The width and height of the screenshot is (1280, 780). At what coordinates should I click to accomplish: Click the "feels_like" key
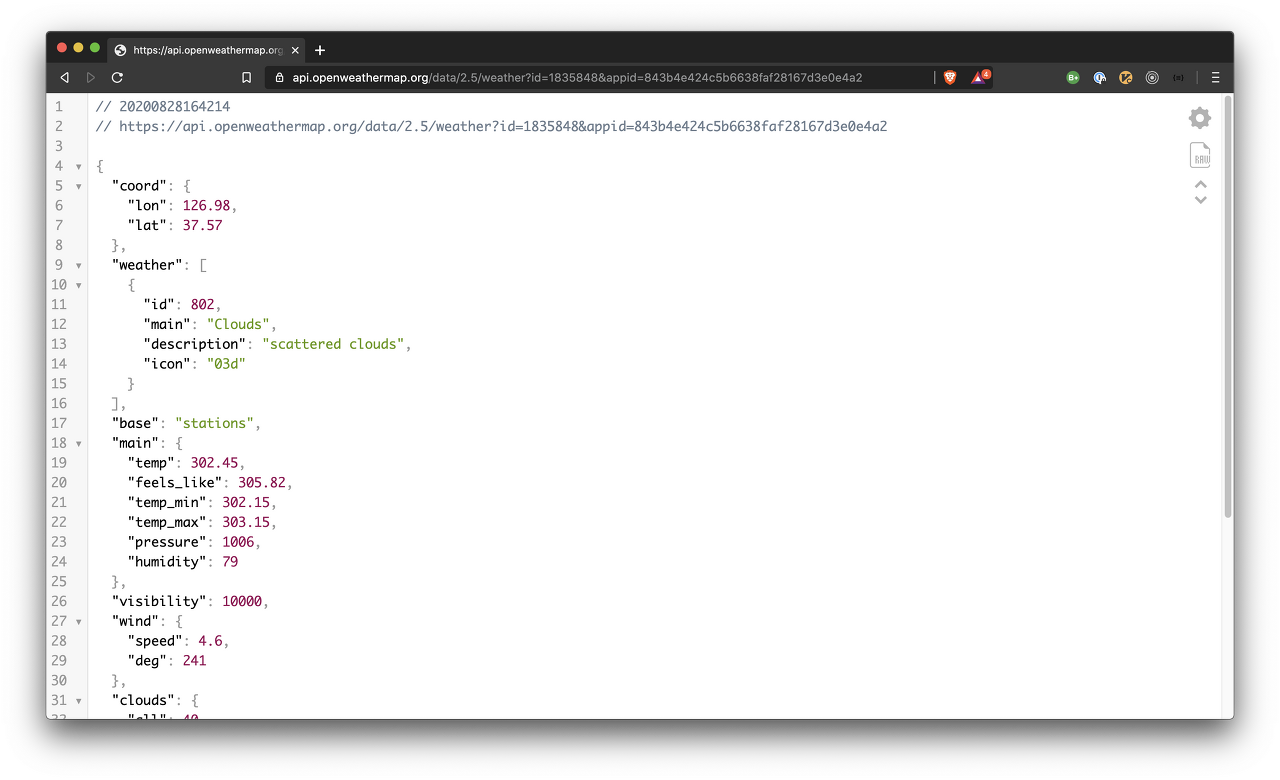(175, 482)
